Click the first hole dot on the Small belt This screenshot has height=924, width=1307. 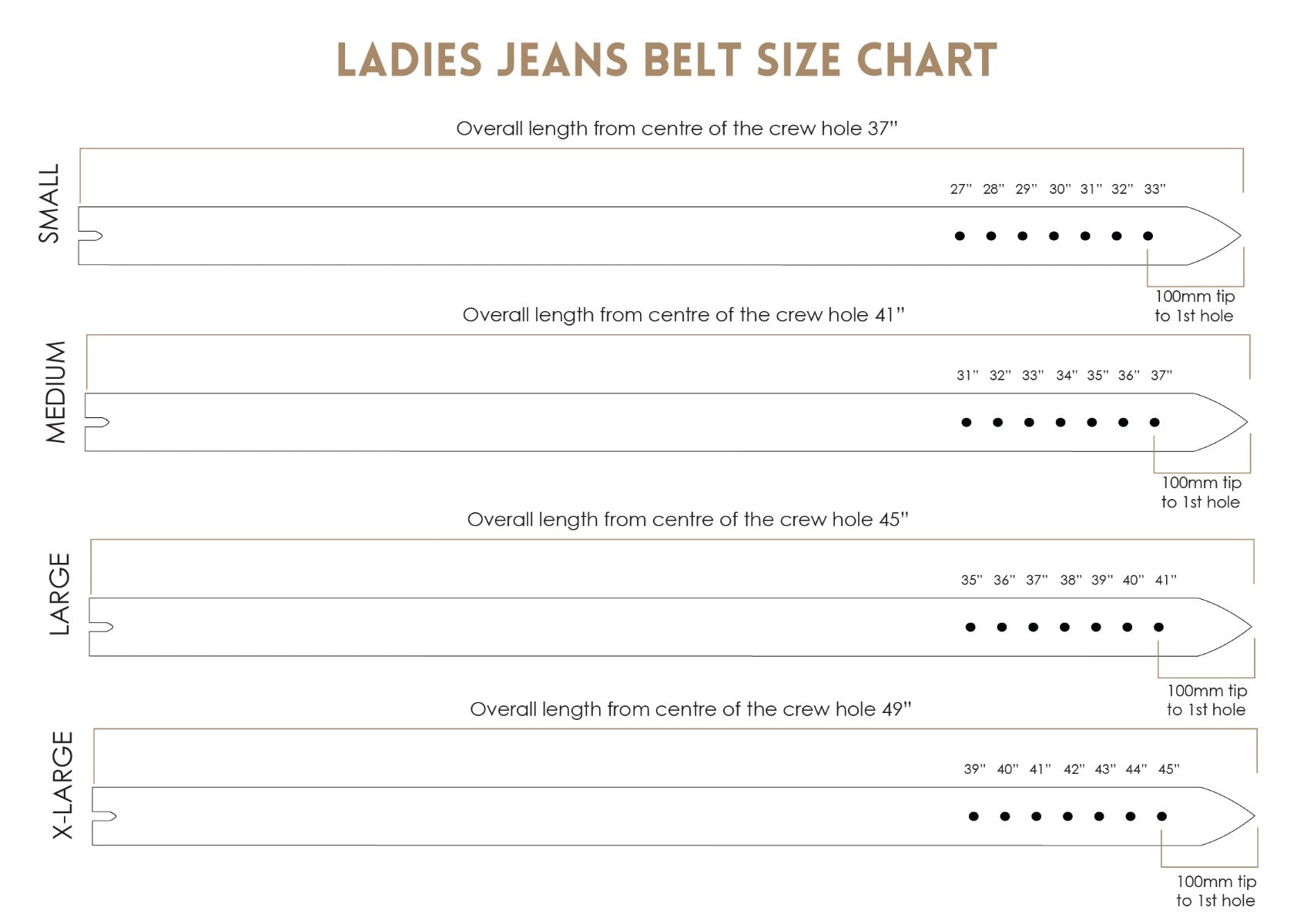(960, 236)
